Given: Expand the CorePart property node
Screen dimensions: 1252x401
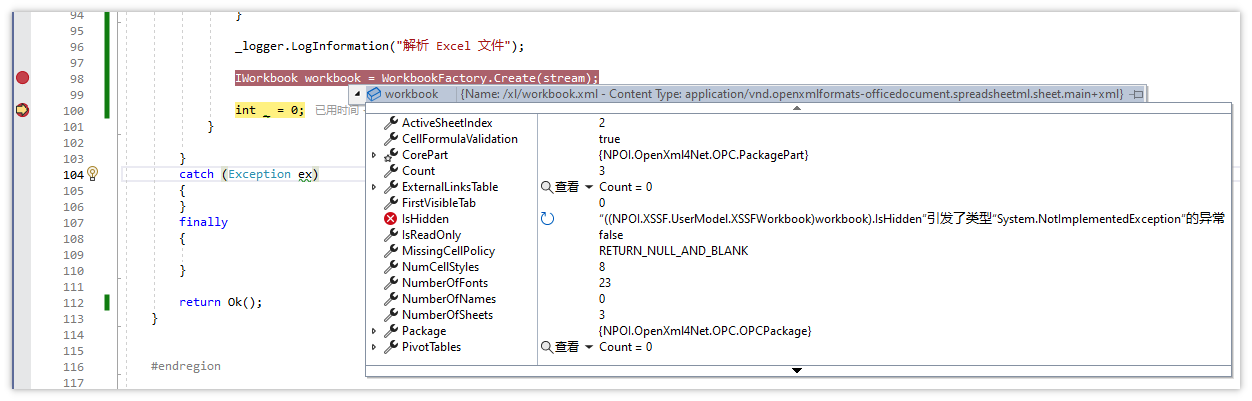Looking at the screenshot, I should click(x=374, y=155).
